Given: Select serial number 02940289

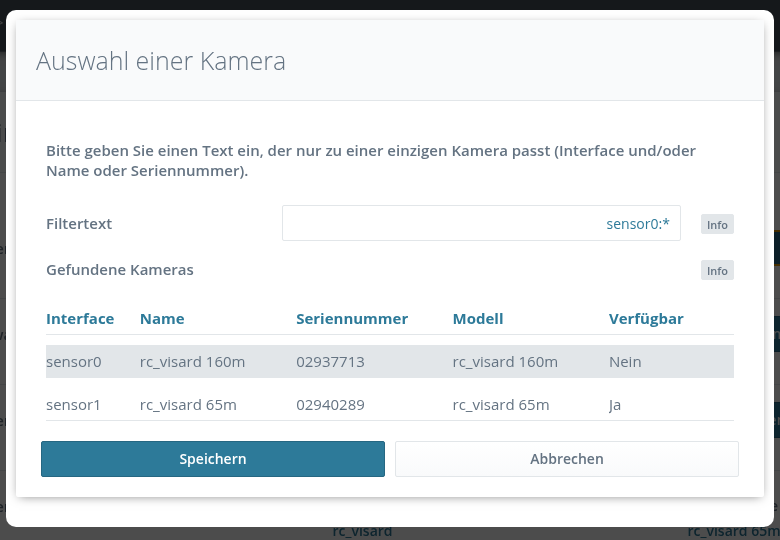Looking at the screenshot, I should (330, 405).
